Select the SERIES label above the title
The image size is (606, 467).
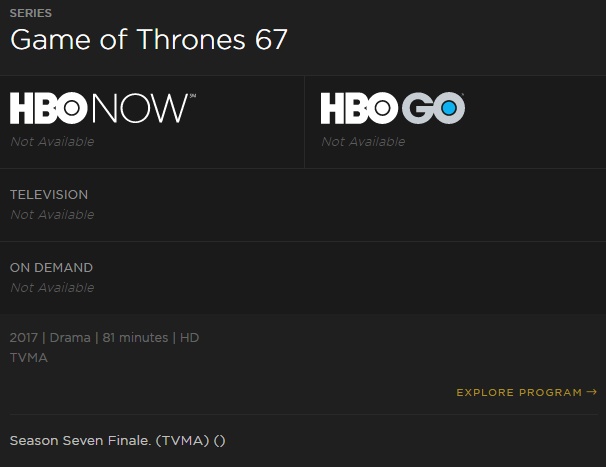point(31,13)
